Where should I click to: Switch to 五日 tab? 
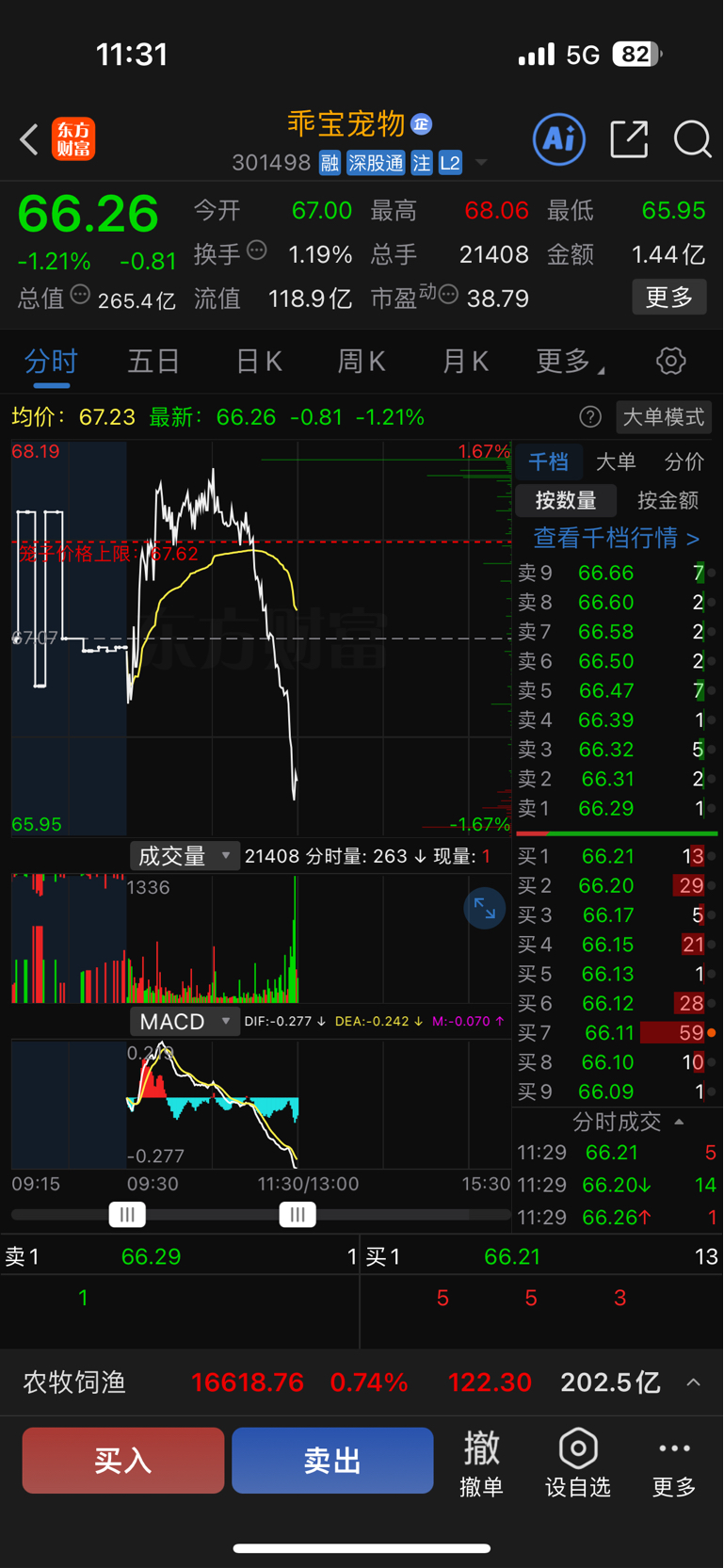pos(153,361)
